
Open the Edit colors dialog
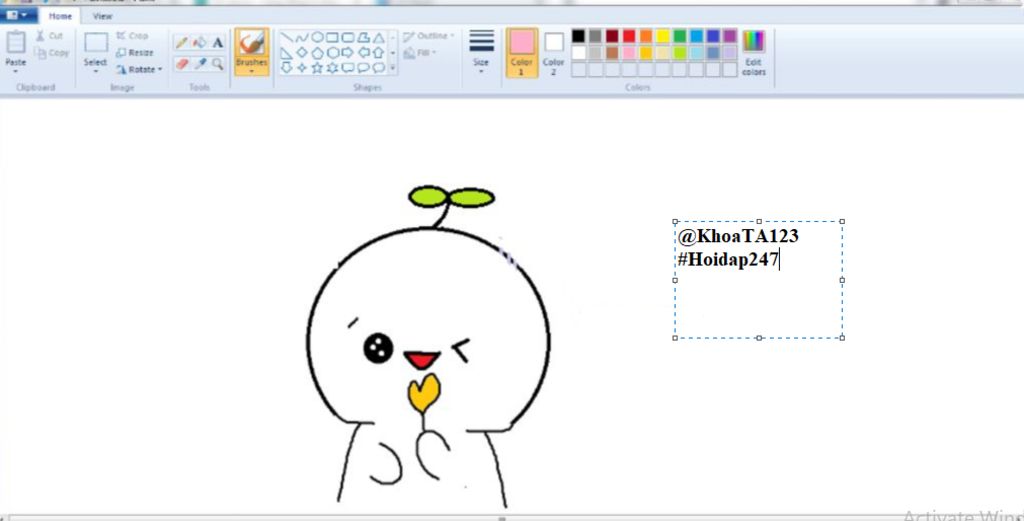754,53
